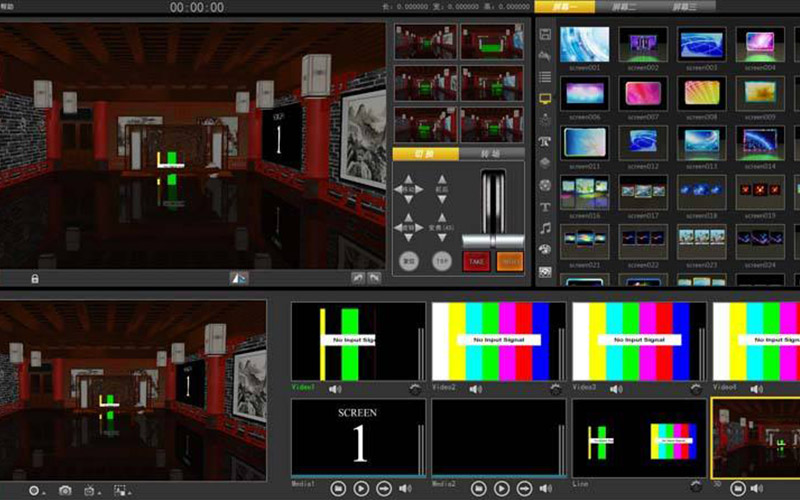Open the list icon in sidebar
This screenshot has width=800, height=500.
[x=545, y=77]
